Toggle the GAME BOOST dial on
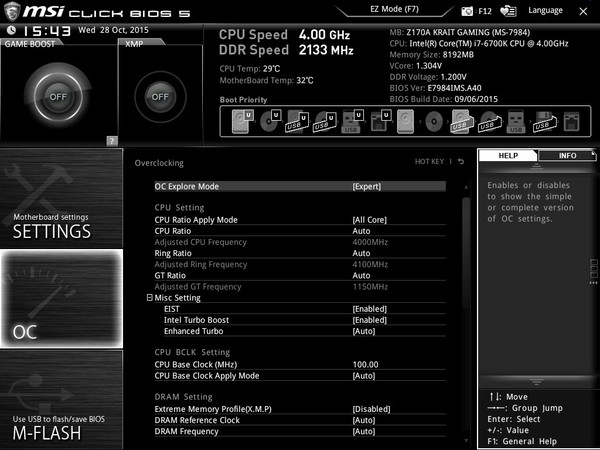 coord(58,96)
